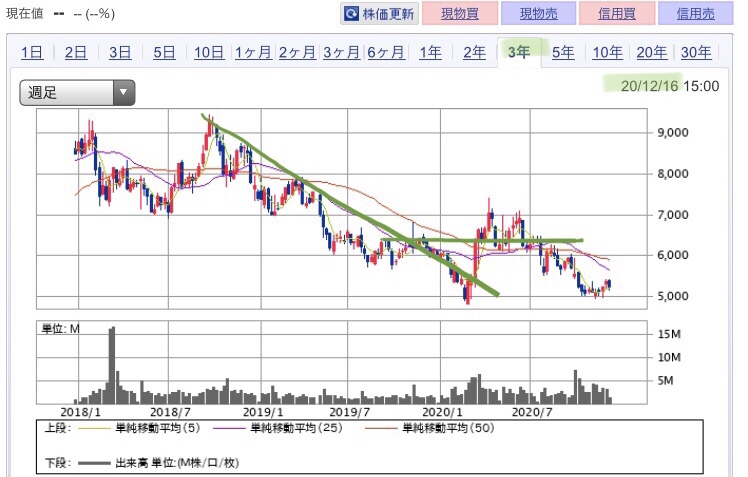Screen dimensions: 748x477
Task: Click the 5,000 price axis label
Action: click(673, 296)
